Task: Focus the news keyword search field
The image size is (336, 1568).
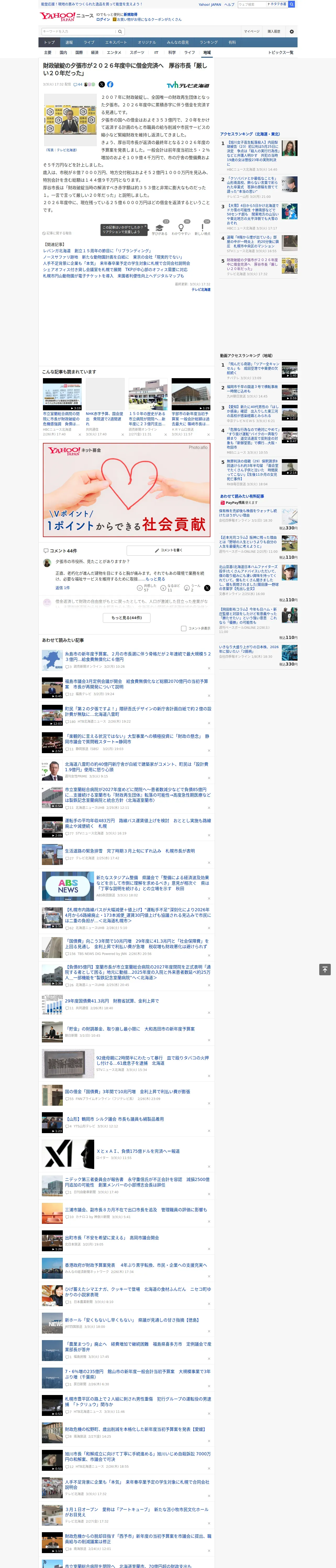Action: (x=79, y=32)
